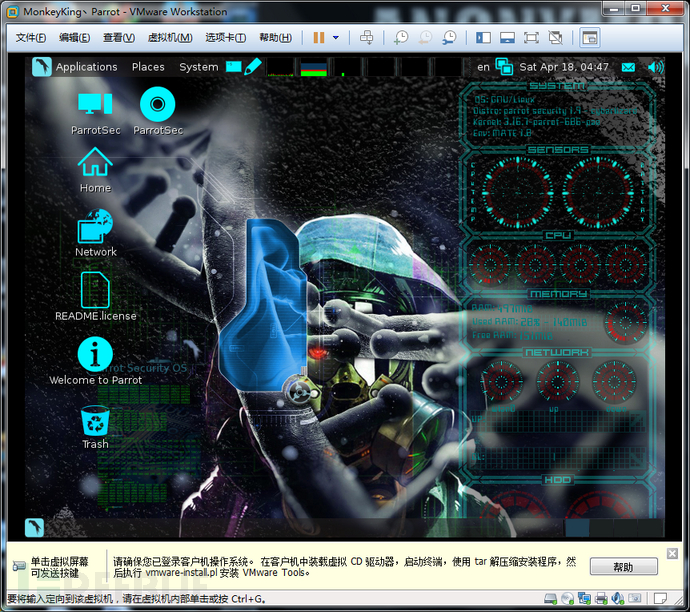Close the VMware Tools hint bar
690x612 pixels.
[672, 553]
